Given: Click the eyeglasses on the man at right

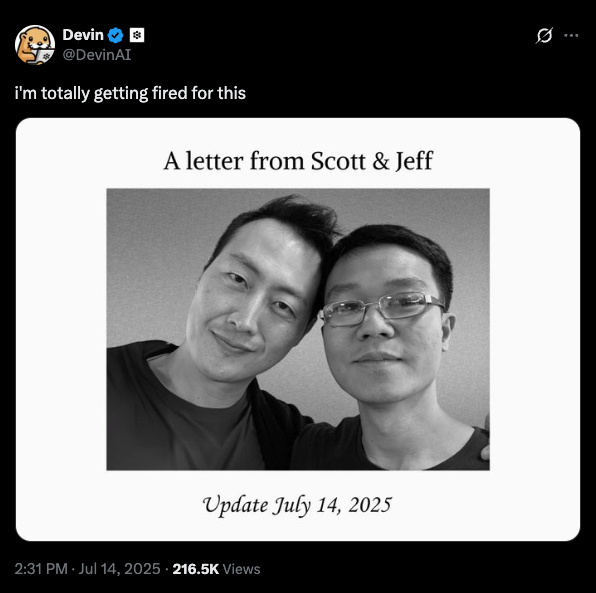Looking at the screenshot, I should pos(382,308).
